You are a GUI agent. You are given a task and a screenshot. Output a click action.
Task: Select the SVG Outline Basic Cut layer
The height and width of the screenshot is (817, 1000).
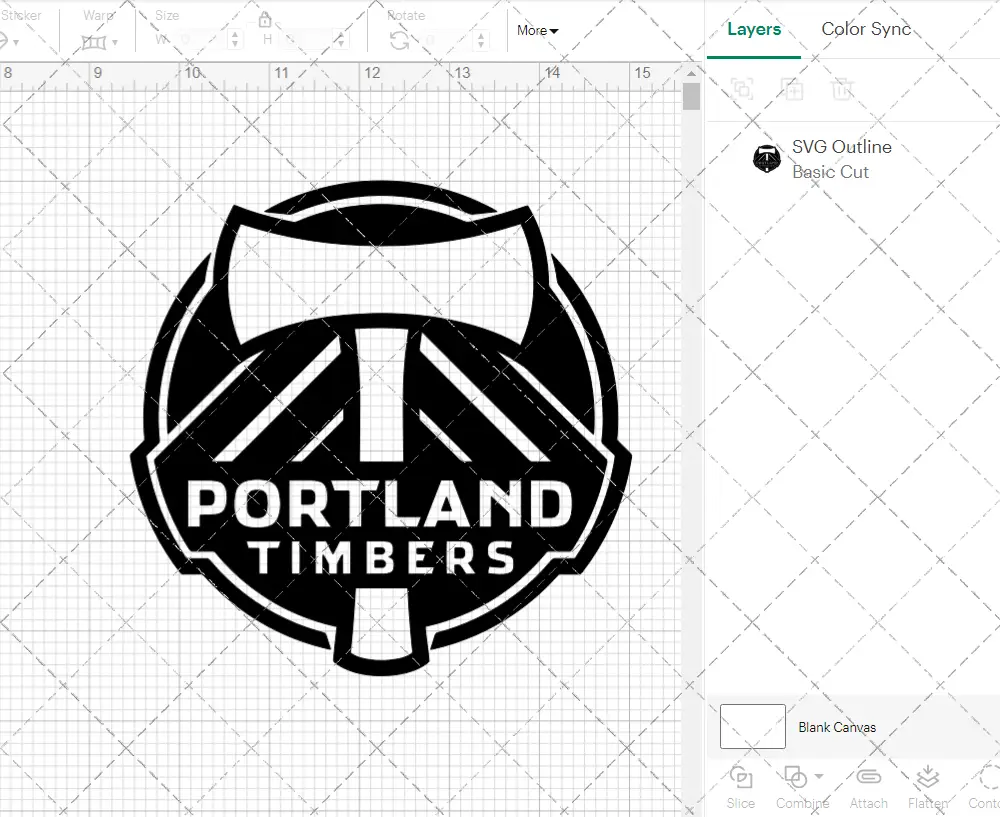point(840,158)
